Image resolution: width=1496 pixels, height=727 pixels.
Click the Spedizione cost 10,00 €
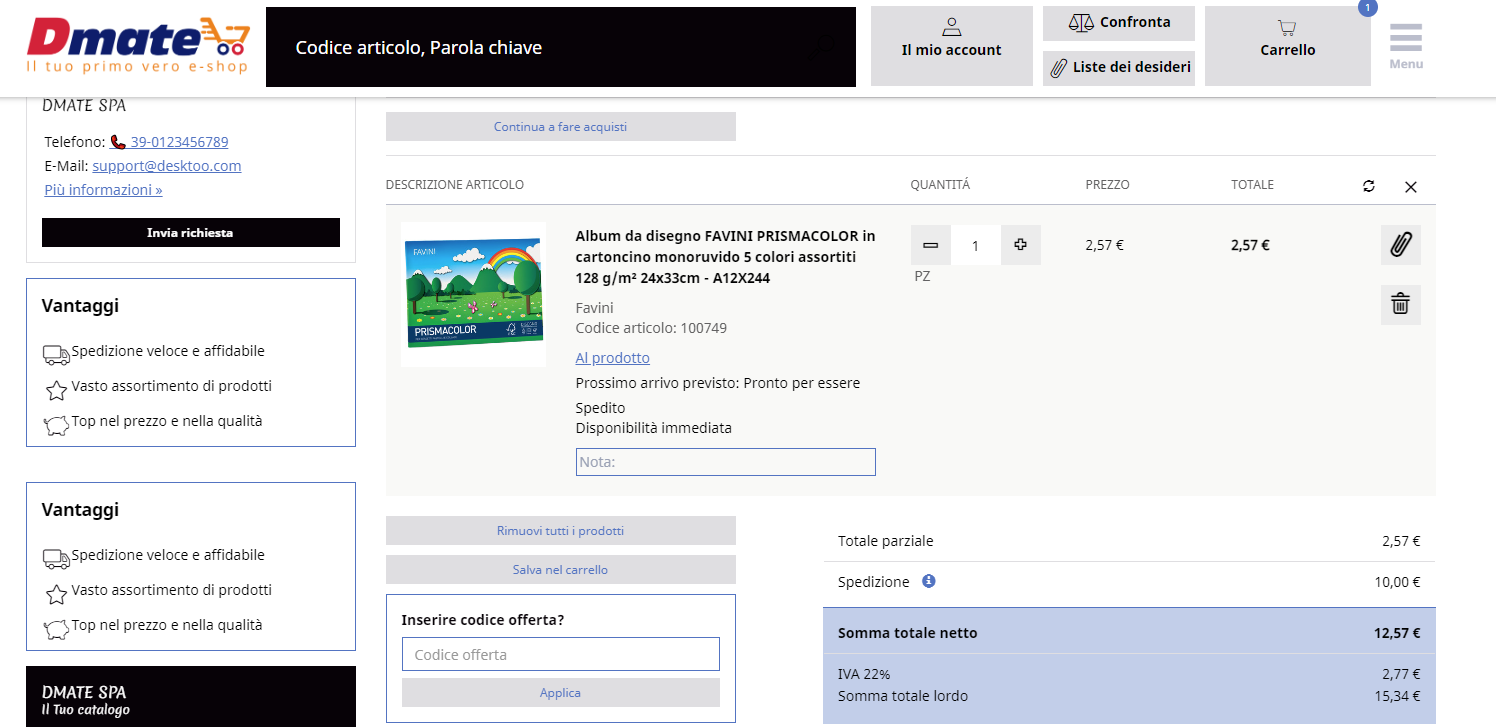coord(1397,582)
